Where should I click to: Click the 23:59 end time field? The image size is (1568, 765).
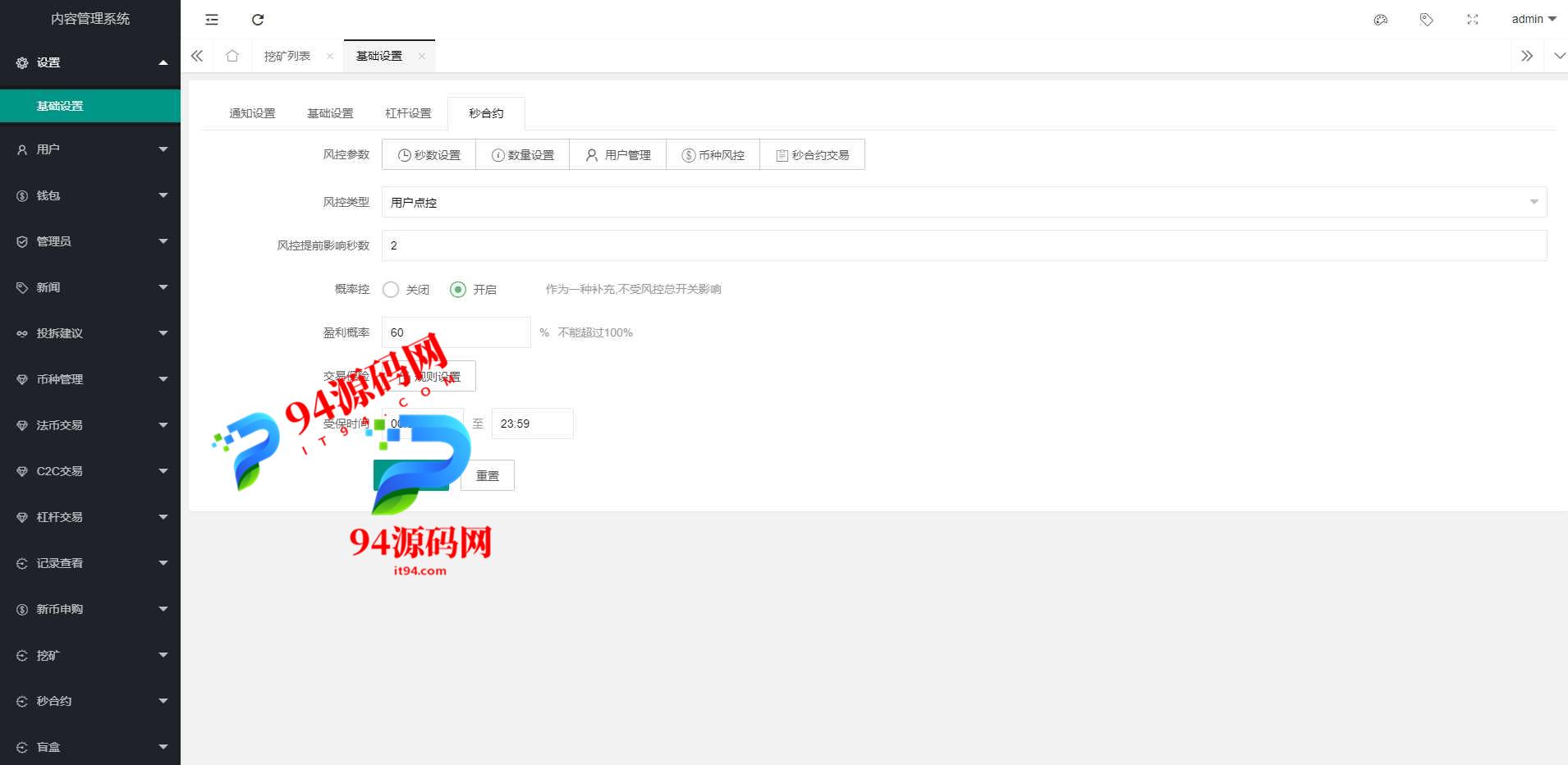click(533, 424)
